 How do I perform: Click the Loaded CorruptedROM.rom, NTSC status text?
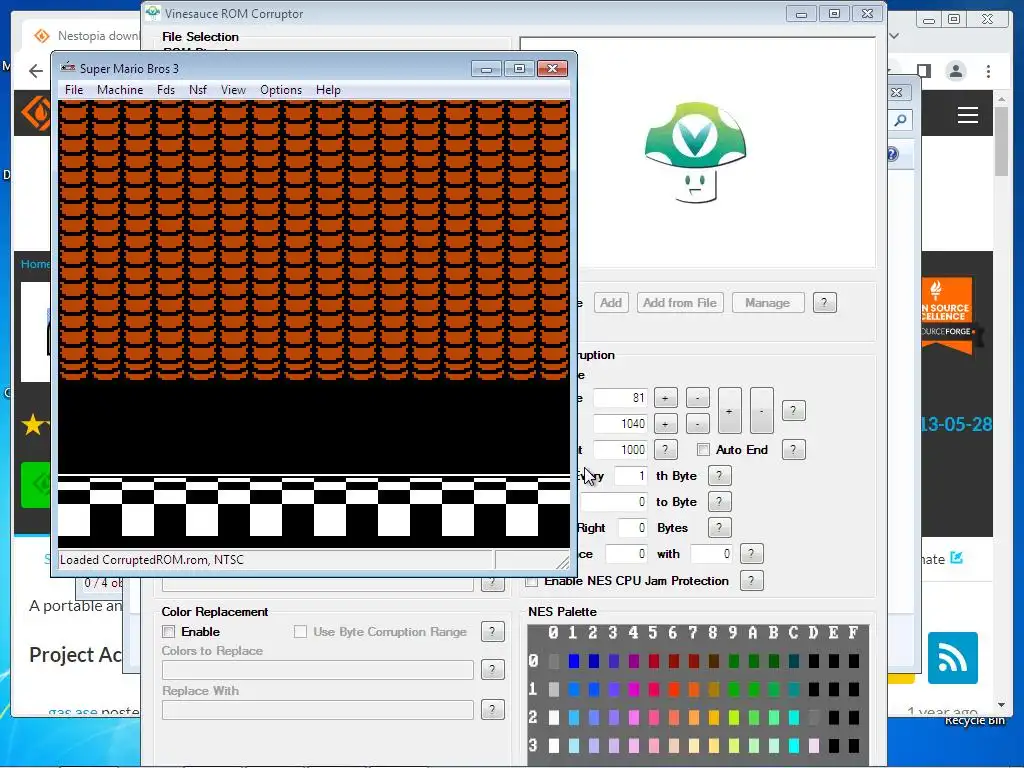[152, 560]
